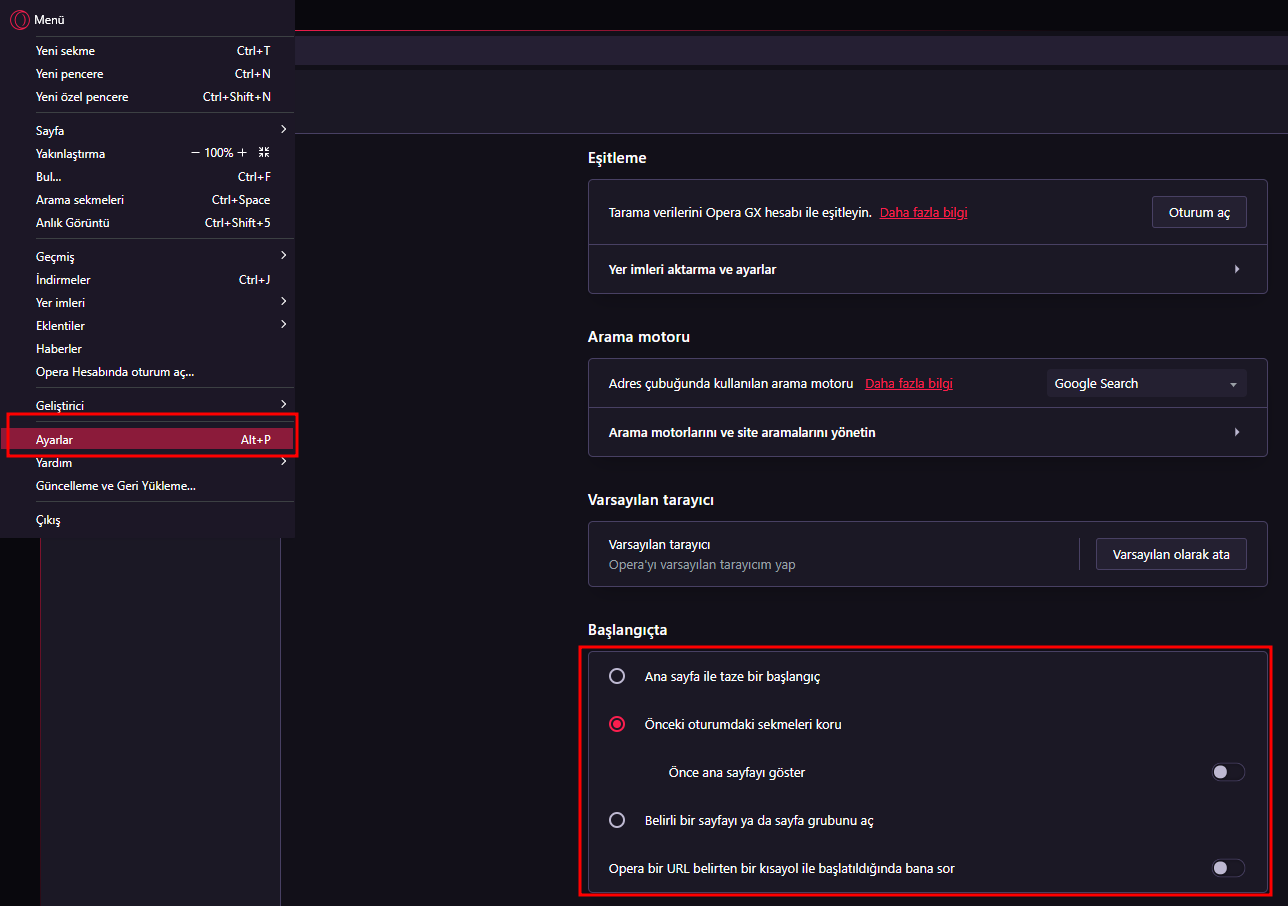Choose 'Belirli bir sayfayı ya da sayfa grubunu aç'
The image size is (1288, 906).
click(617, 820)
